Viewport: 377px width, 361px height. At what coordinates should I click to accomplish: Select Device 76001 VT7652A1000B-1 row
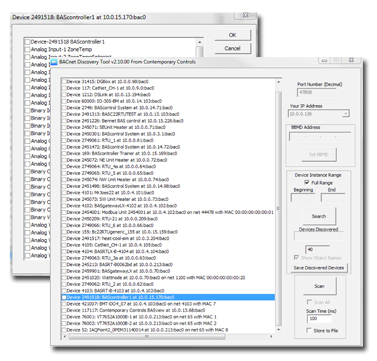[141, 317]
